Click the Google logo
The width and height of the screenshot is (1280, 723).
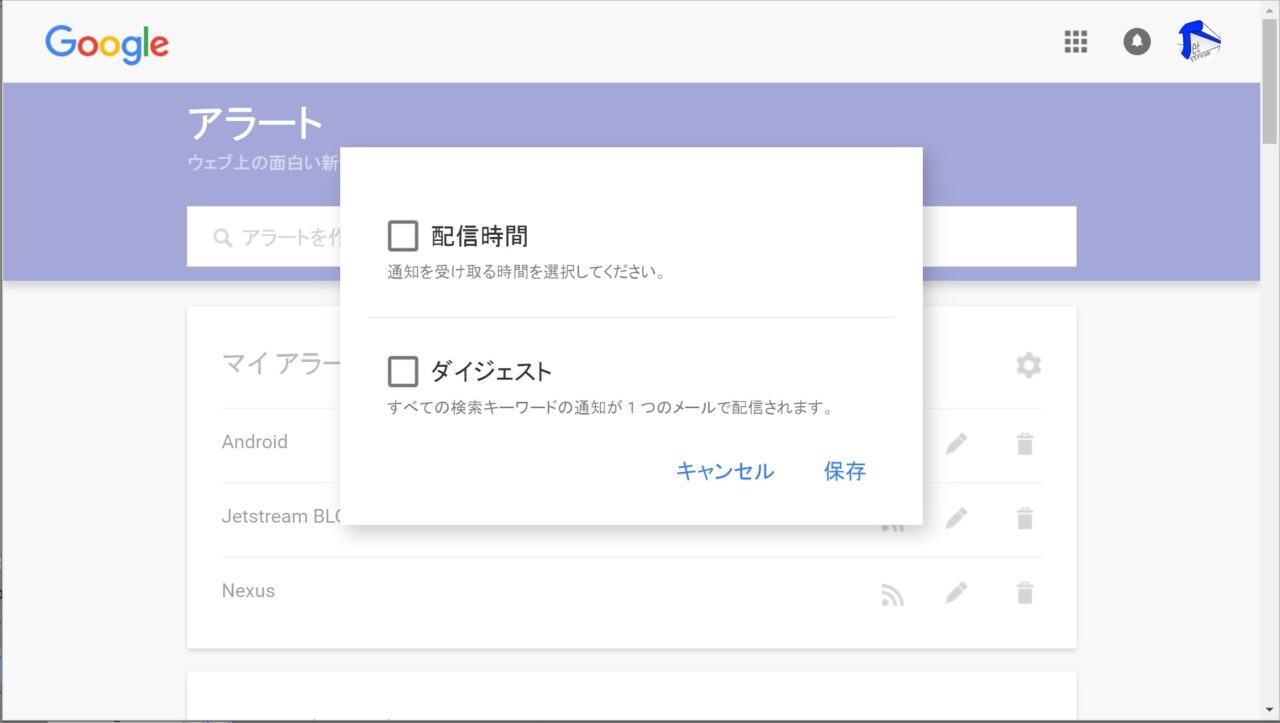pos(107,43)
